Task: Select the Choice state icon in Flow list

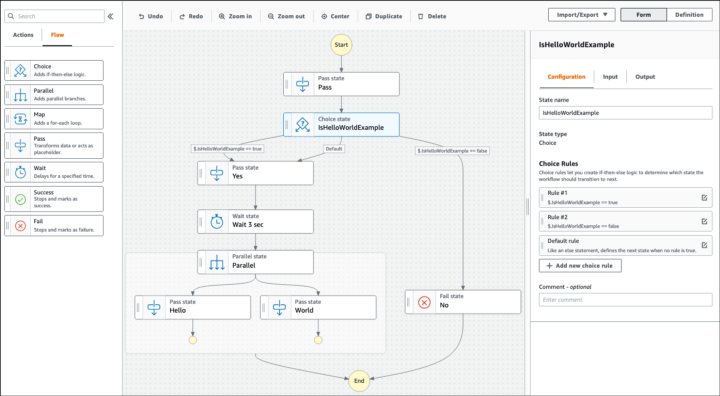Action: click(x=20, y=70)
